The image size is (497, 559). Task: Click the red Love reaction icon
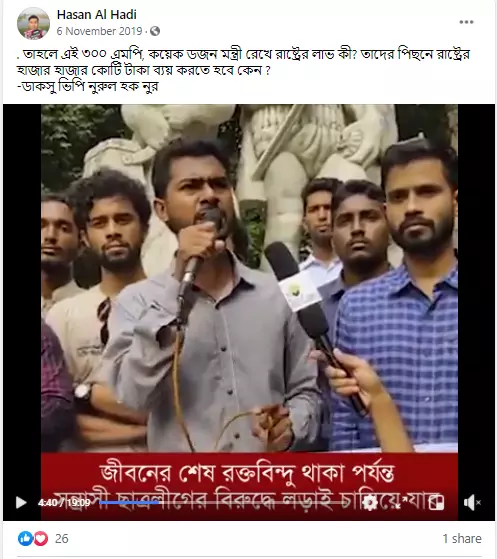coord(41,538)
